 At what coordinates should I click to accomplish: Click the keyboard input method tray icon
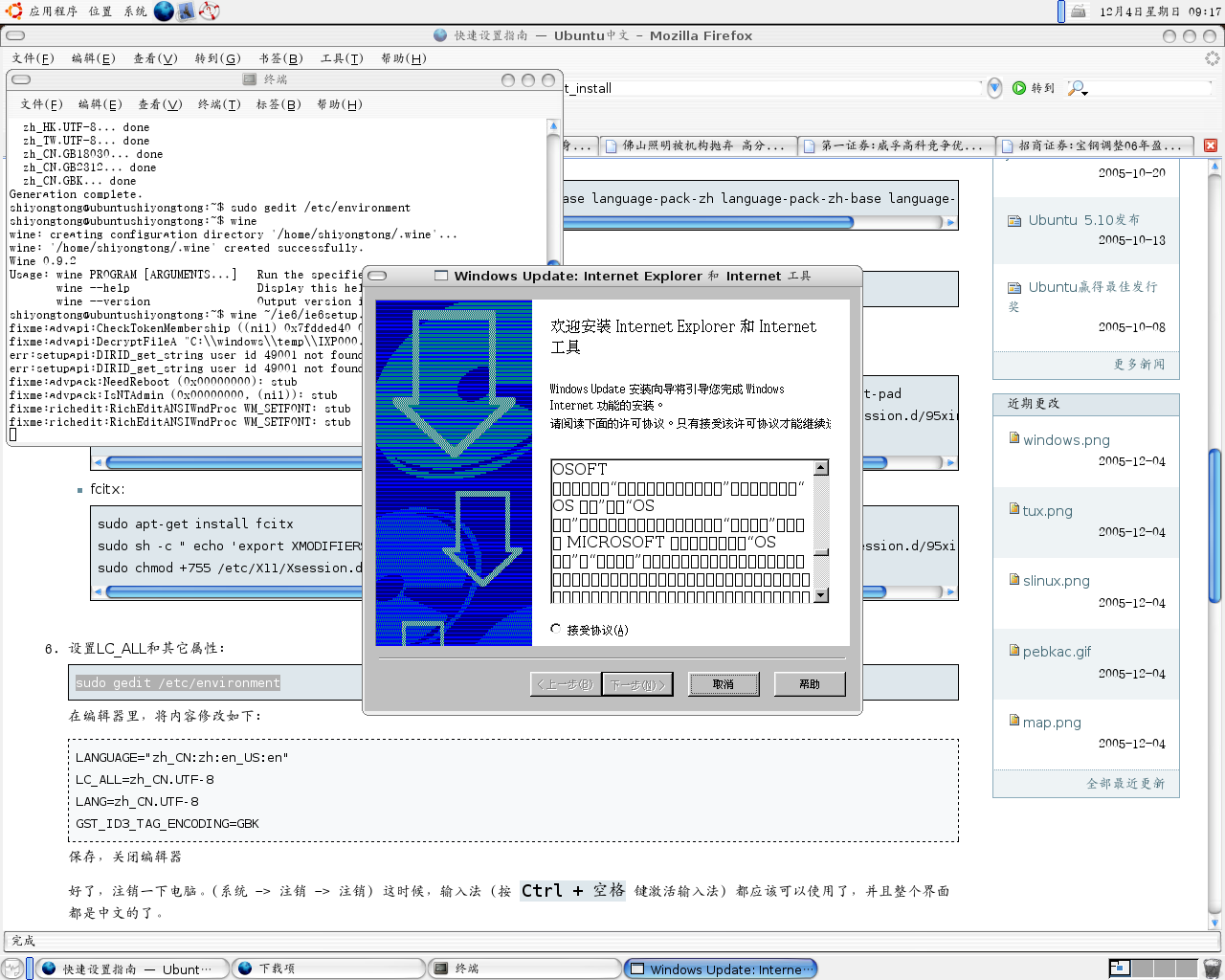1079,11
